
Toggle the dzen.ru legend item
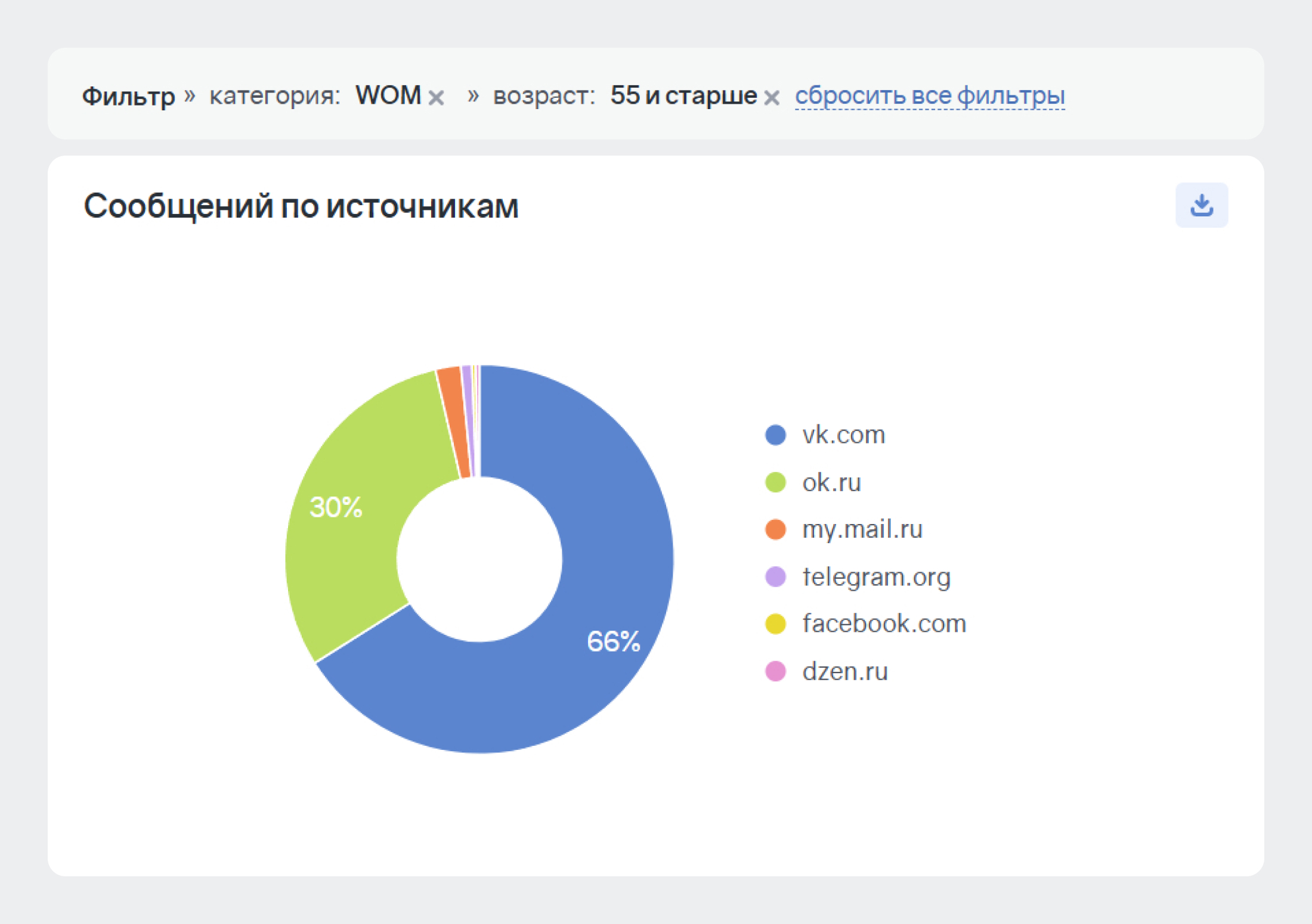[826, 671]
